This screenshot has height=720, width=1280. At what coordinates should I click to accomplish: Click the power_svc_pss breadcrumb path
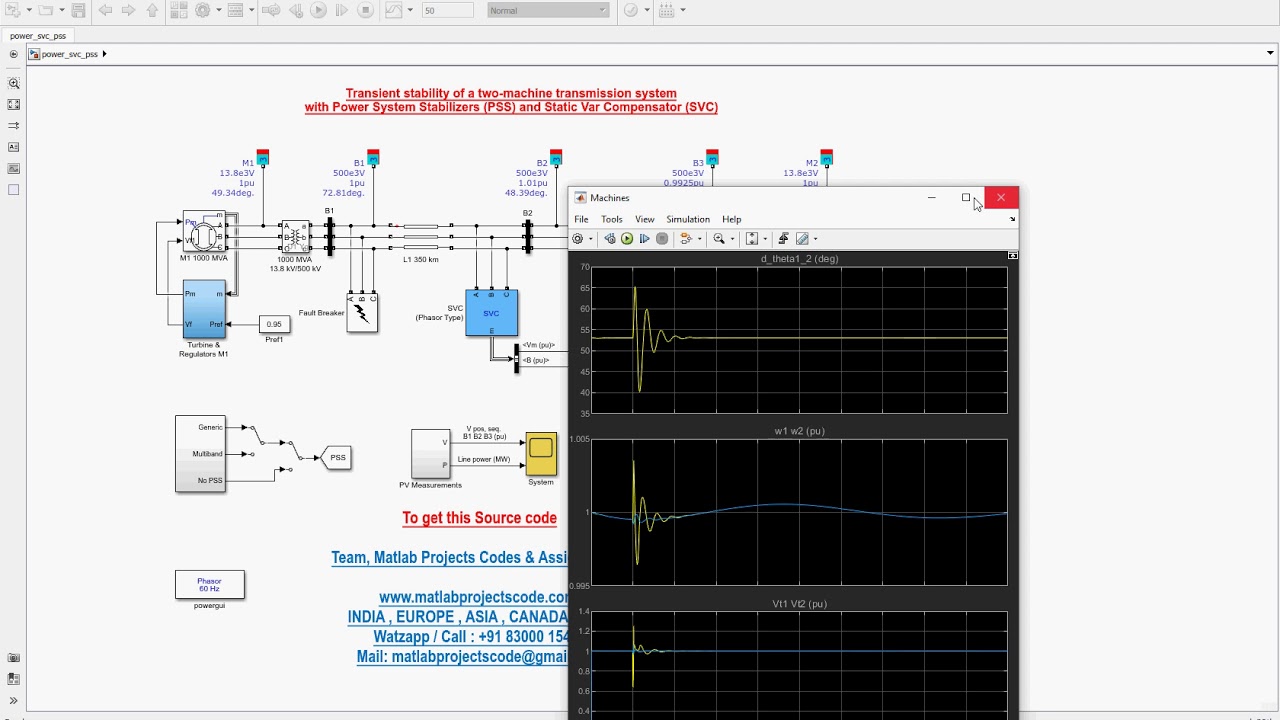point(70,54)
